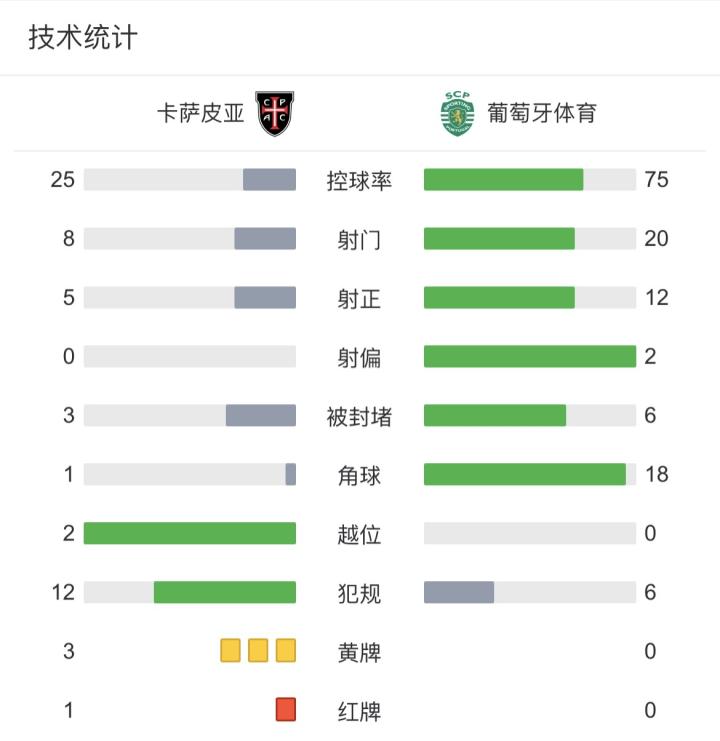Click Sporting's green 75 possession bar
Viewport: 720px width, 741px height.
(x=503, y=180)
